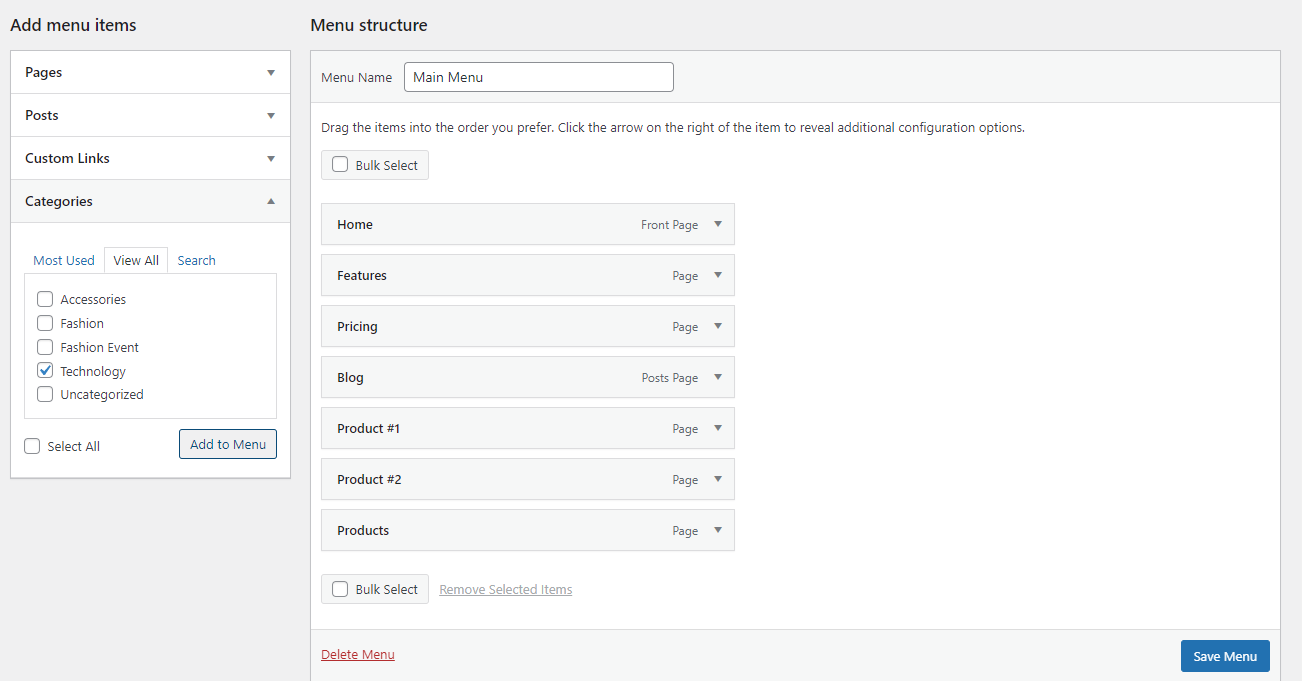This screenshot has height=681, width=1302.
Task: Expand the Blog menu item arrow
Action: coord(718,377)
